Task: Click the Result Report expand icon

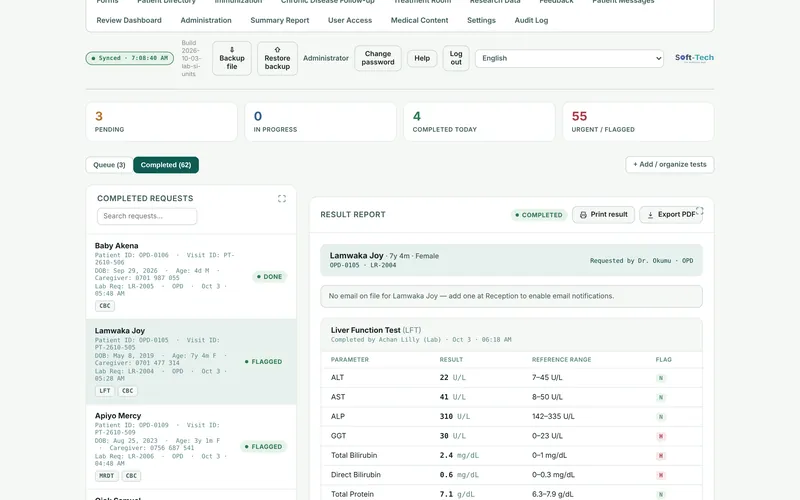Action: (699, 211)
